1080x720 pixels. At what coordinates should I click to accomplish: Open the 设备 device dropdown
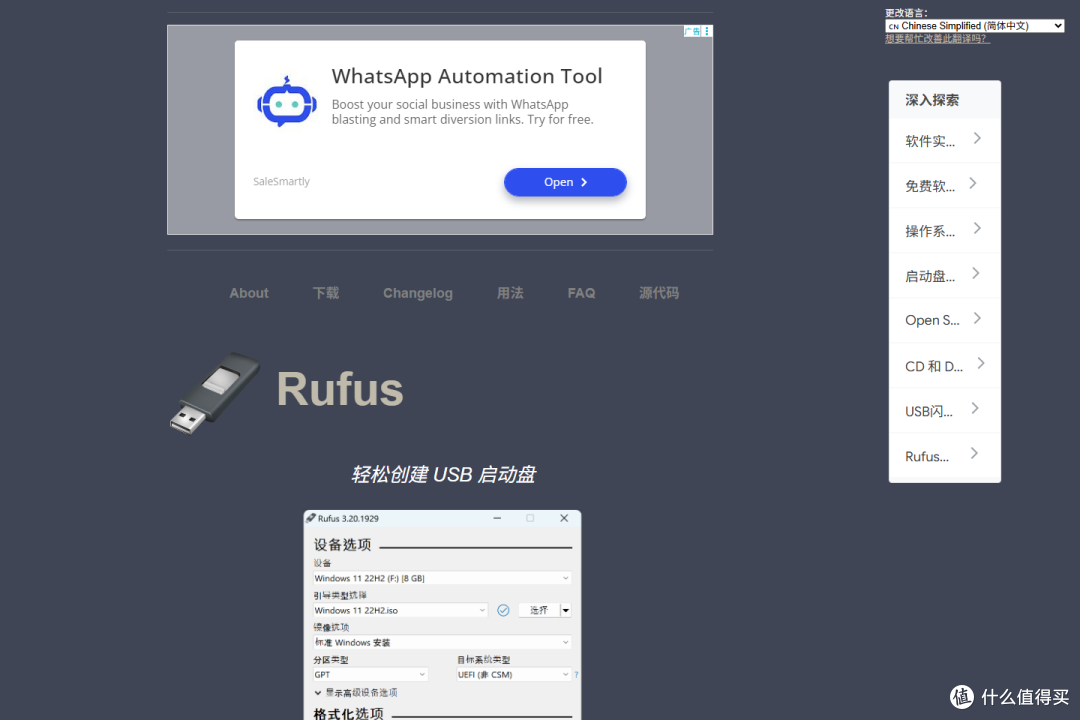tap(442, 578)
